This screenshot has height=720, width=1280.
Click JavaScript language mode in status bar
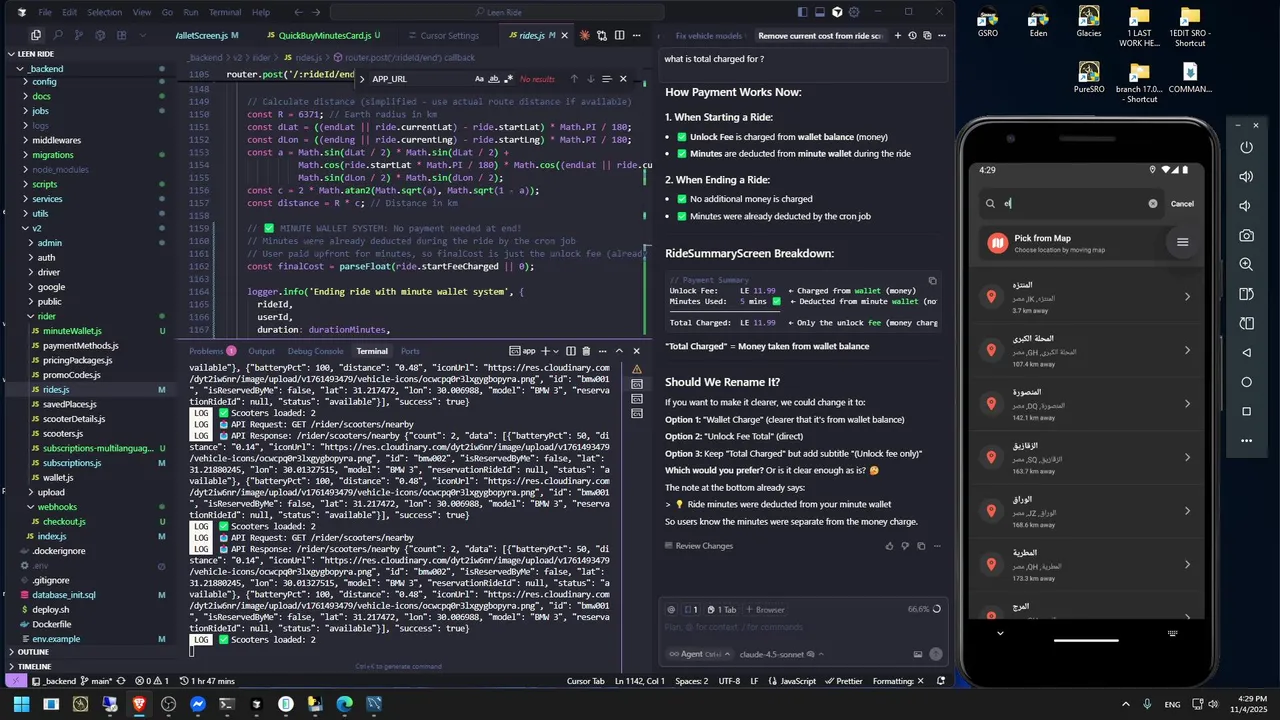[792, 681]
